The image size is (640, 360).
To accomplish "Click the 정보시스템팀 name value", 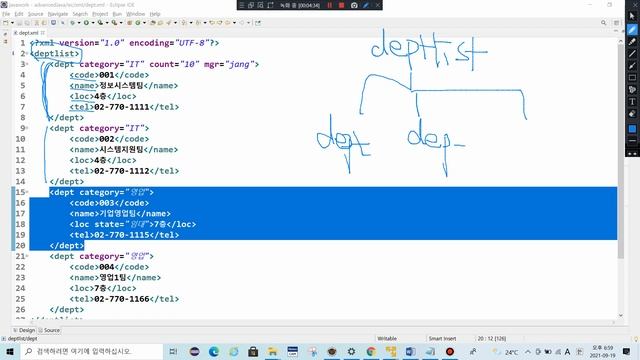I will (x=121, y=86).
